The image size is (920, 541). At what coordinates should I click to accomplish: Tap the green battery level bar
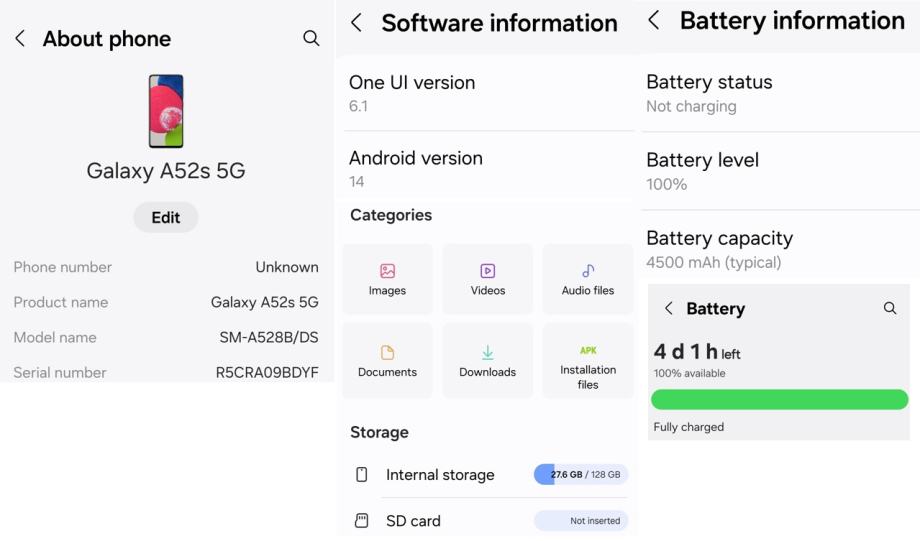pyautogui.click(x=779, y=400)
